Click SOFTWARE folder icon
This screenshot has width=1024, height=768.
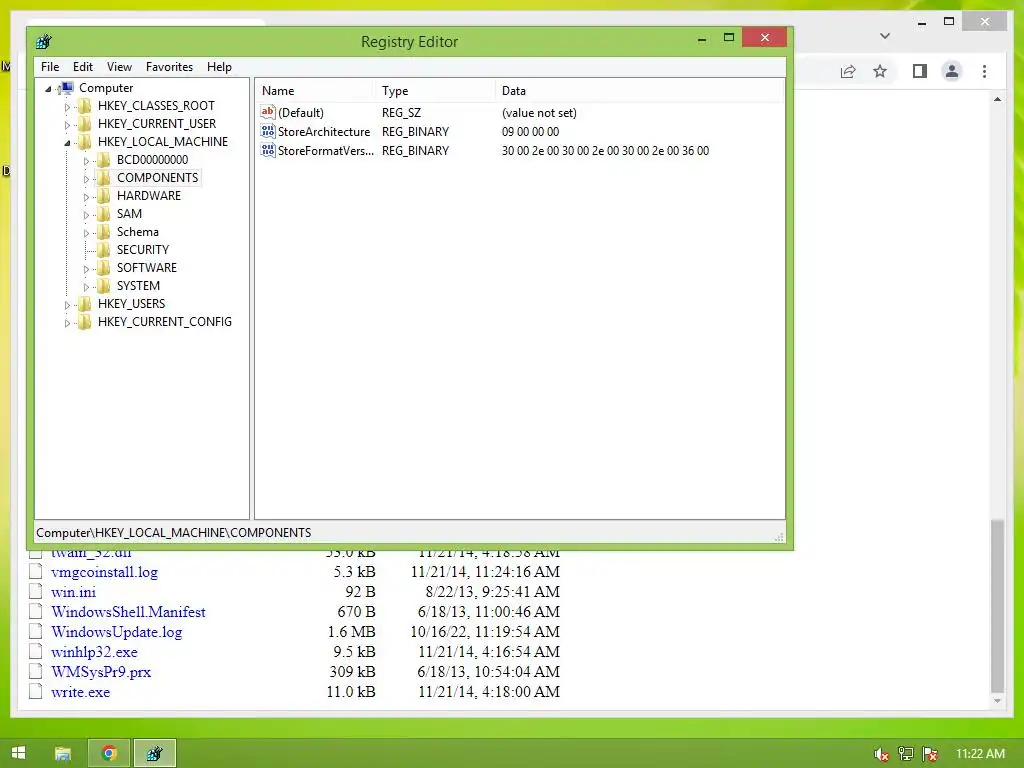pyautogui.click(x=103, y=268)
